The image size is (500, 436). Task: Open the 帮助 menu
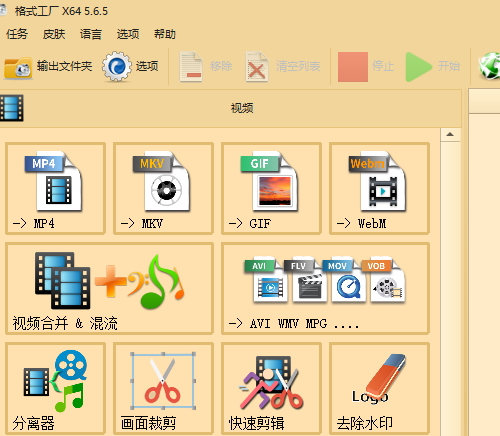[165, 34]
